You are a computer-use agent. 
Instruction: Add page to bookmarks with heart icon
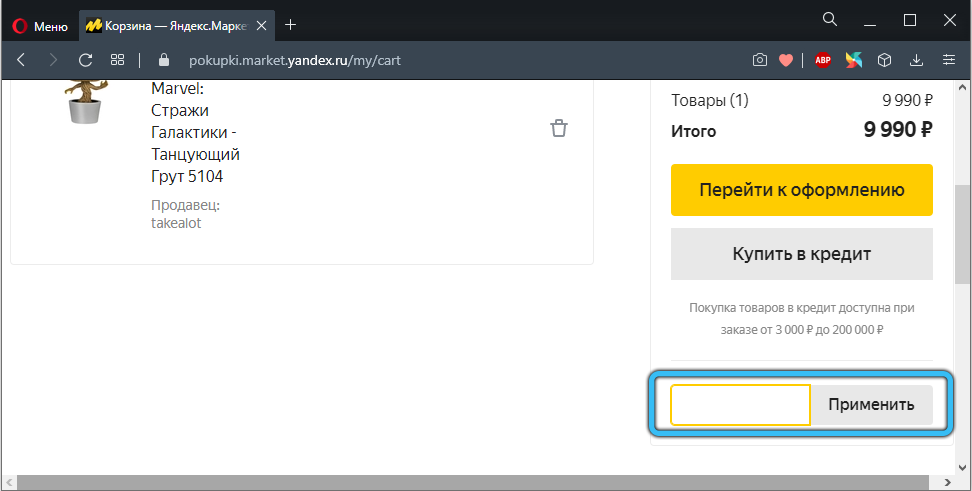[x=786, y=60]
